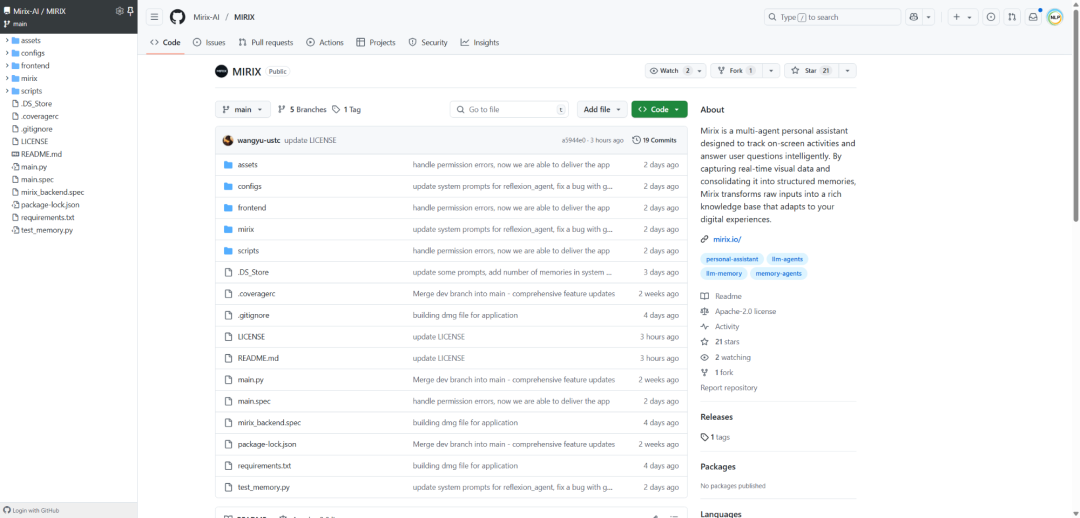Open the personal-assistant topic tag
Viewport: 1080px width, 518px height.
pos(732,259)
